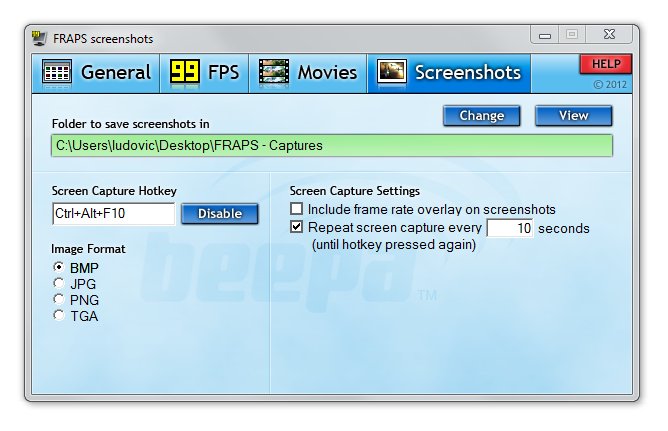
Task: Select PNG image format option
Action: [x=59, y=299]
